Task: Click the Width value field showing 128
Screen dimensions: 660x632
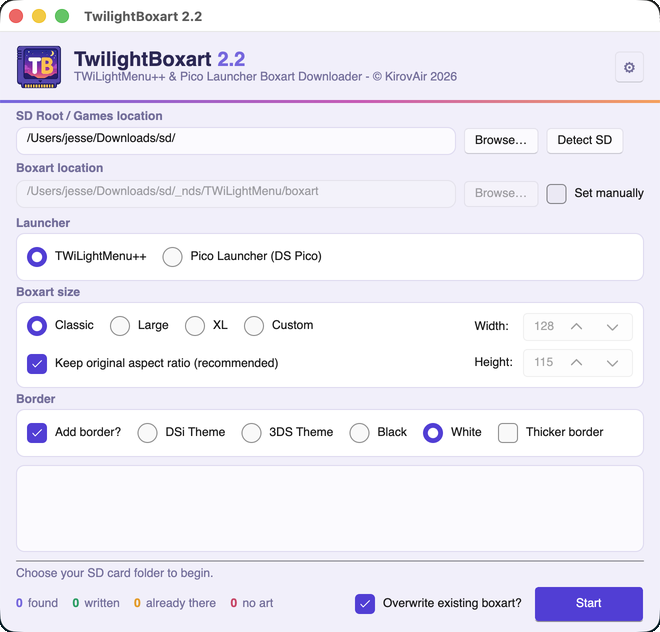Action: pyautogui.click(x=544, y=326)
